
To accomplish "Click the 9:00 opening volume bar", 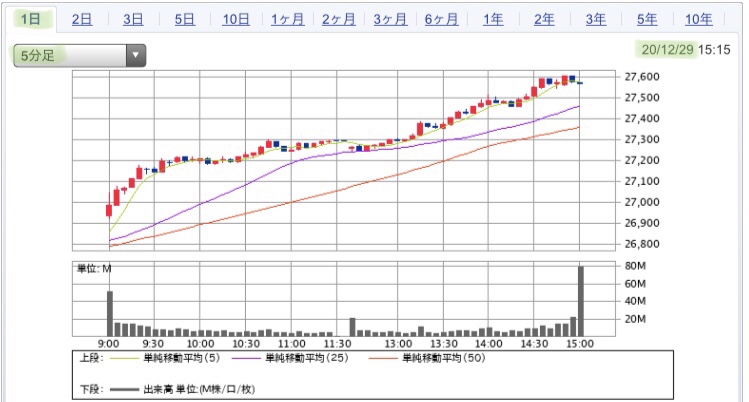I will click(110, 314).
